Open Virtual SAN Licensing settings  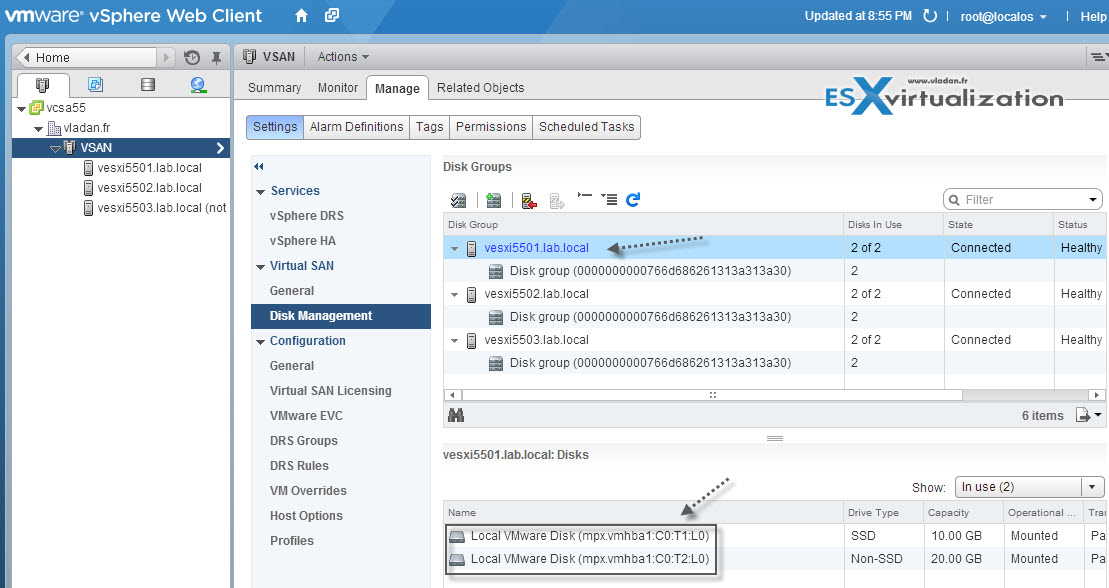click(330, 391)
